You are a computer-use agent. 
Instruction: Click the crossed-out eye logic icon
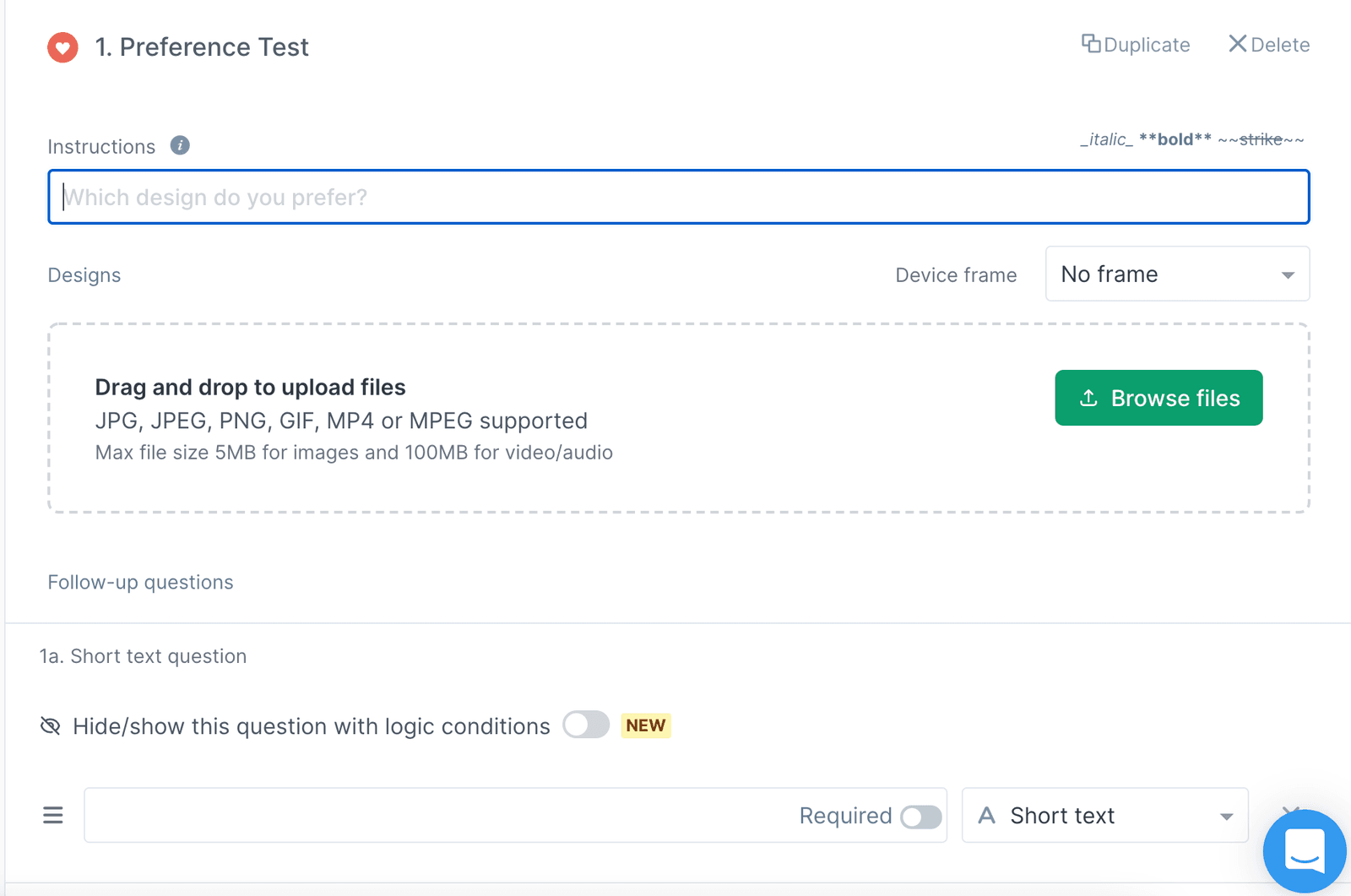pos(51,725)
